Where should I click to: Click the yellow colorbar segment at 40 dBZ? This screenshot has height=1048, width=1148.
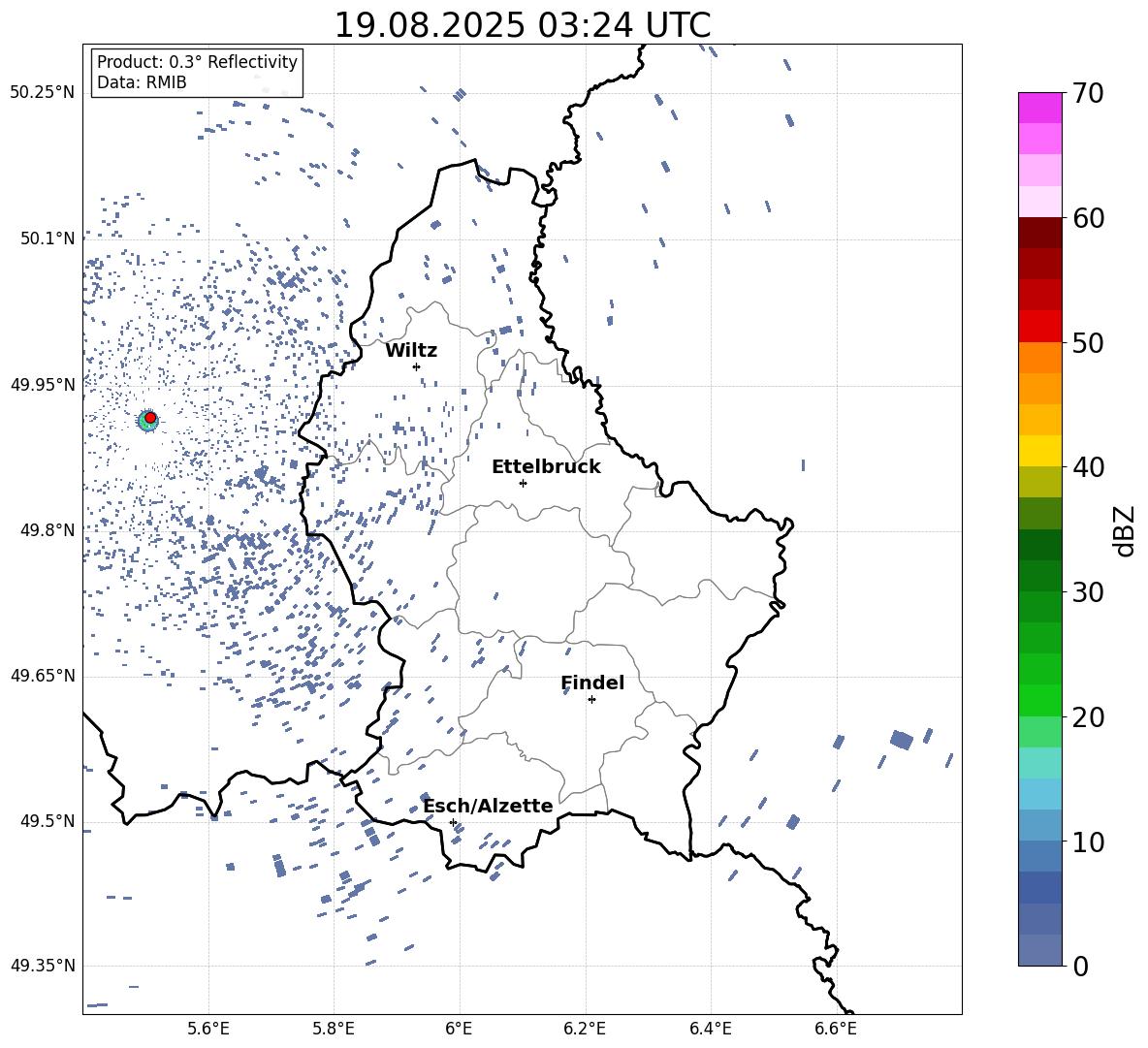1039,452
